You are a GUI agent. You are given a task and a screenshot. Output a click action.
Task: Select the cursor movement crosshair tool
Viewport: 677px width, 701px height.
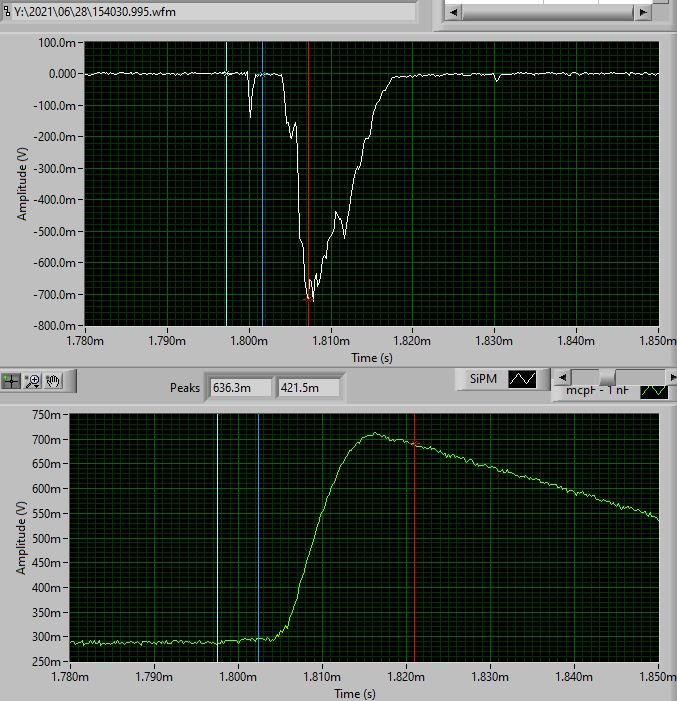11,381
